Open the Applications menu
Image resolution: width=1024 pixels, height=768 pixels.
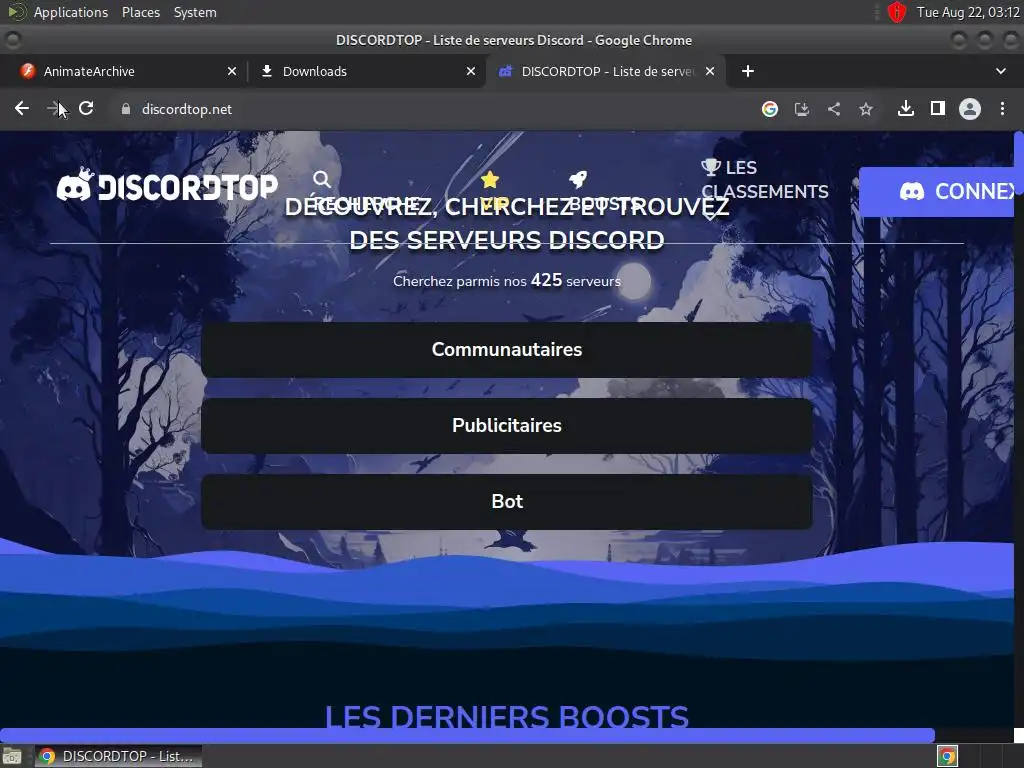point(71,12)
